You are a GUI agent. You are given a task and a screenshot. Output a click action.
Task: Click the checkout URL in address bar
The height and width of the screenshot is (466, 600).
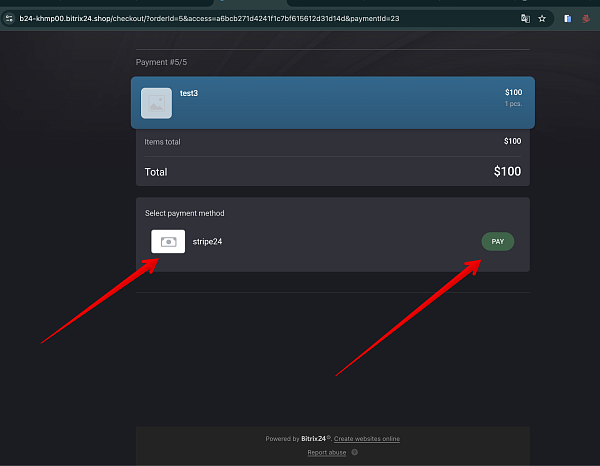209,18
